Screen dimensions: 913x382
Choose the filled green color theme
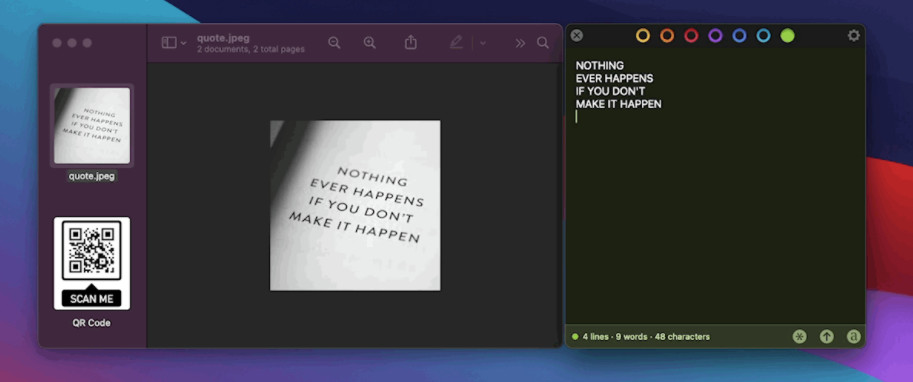click(787, 36)
